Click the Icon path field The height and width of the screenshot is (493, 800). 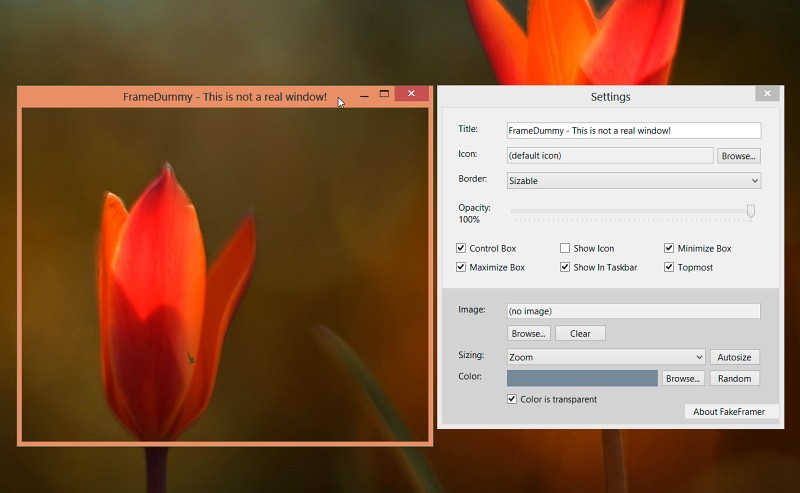tap(610, 156)
